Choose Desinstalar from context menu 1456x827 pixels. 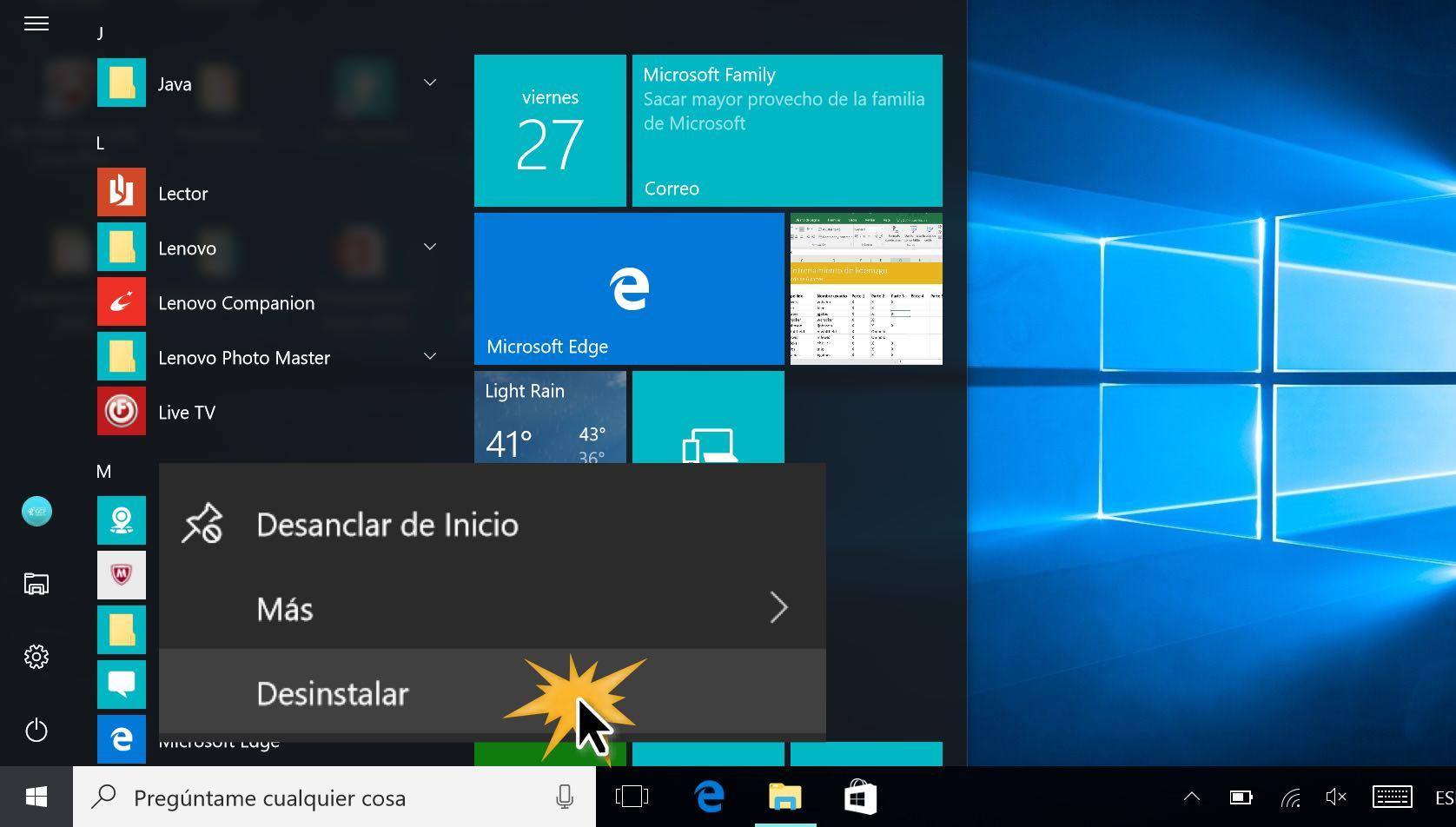[492, 692]
